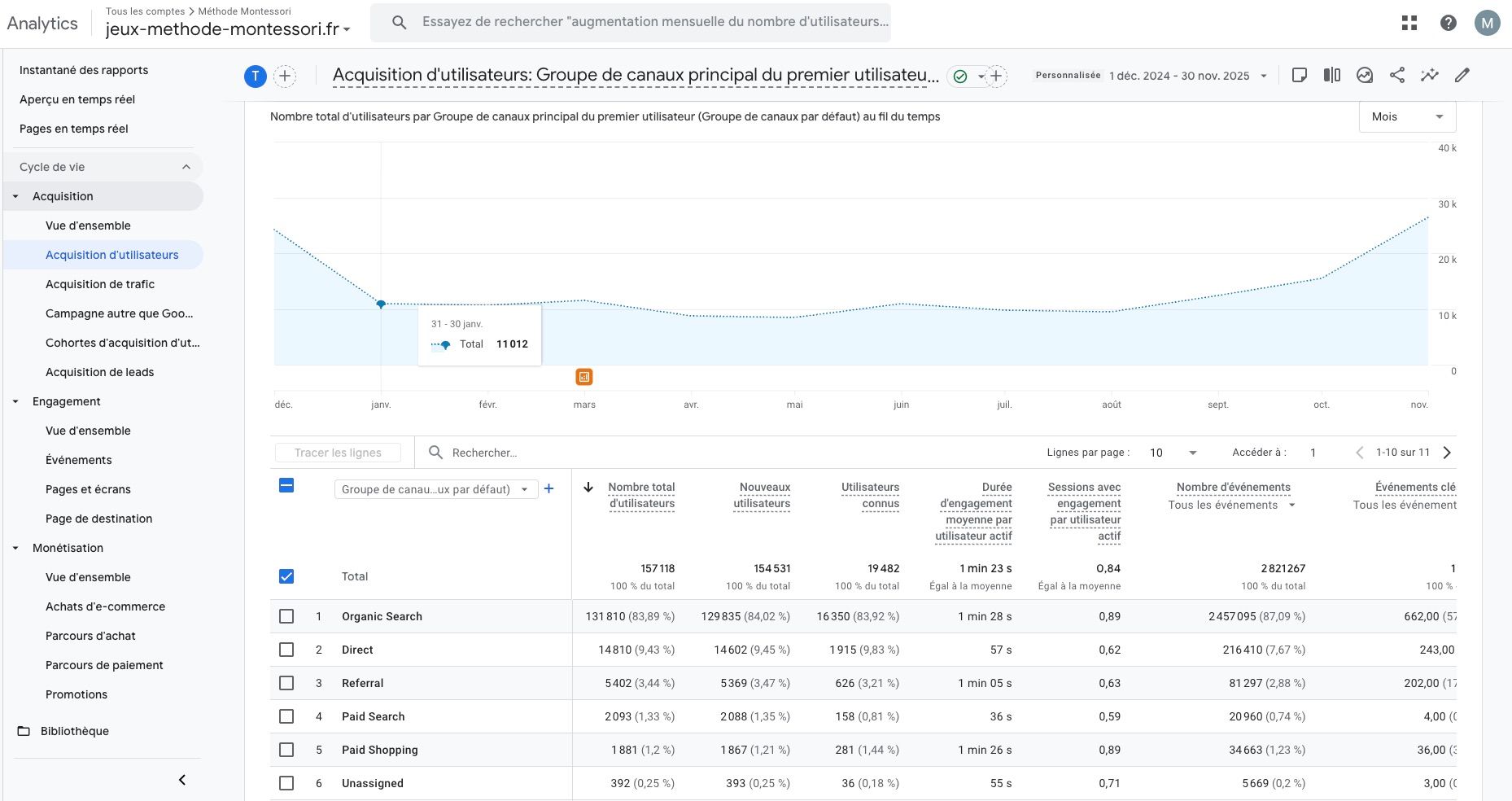The image size is (1512, 801).
Task: Click the search magnifier in top bar
Action: tap(399, 22)
